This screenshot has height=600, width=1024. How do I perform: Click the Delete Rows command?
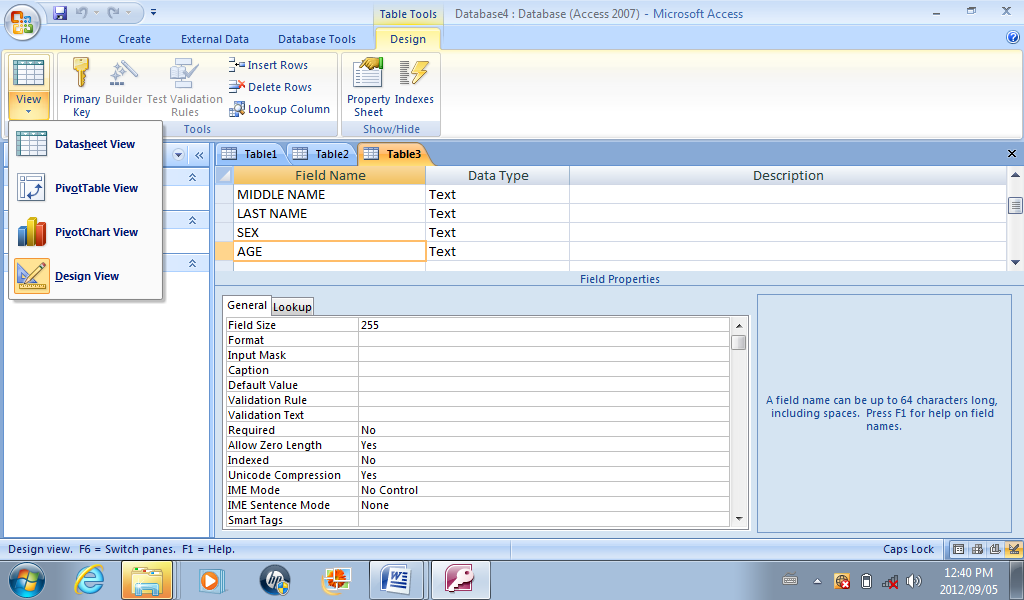pos(270,87)
